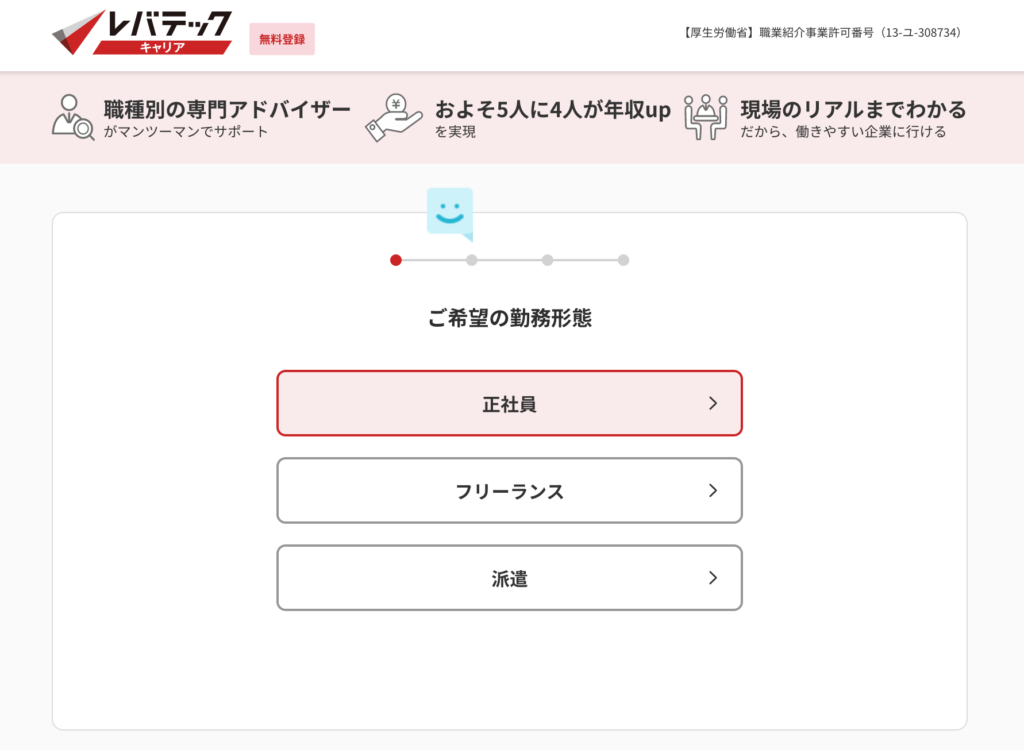Click the red first step dot

tap(396, 260)
